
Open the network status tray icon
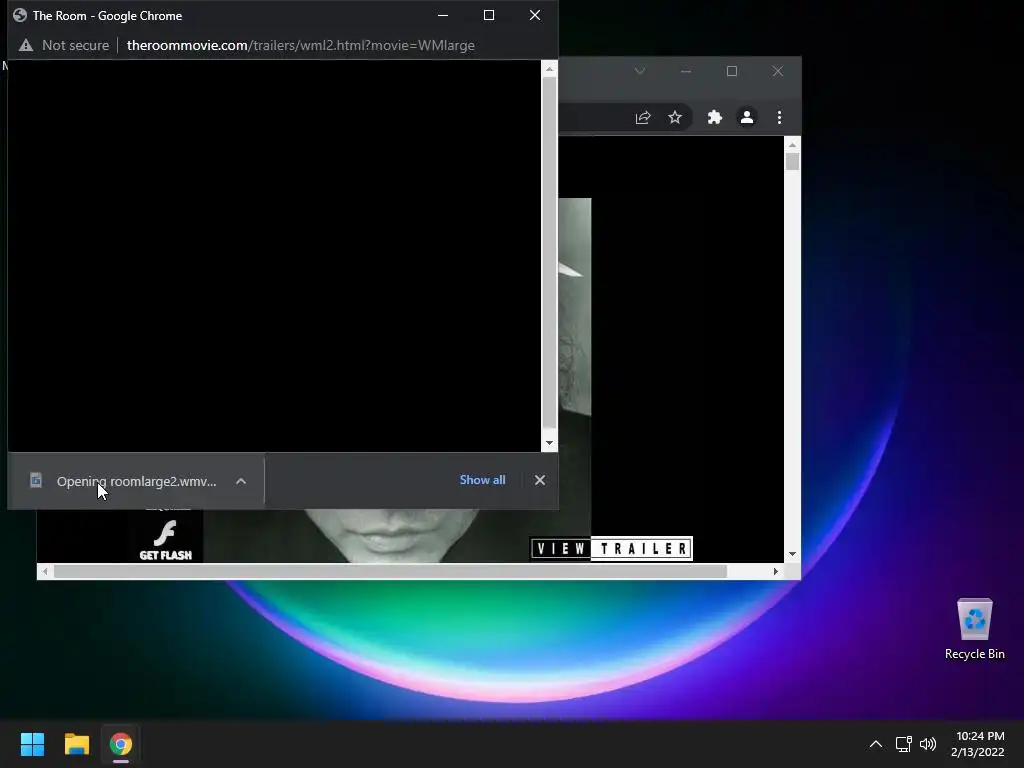[x=903, y=744]
